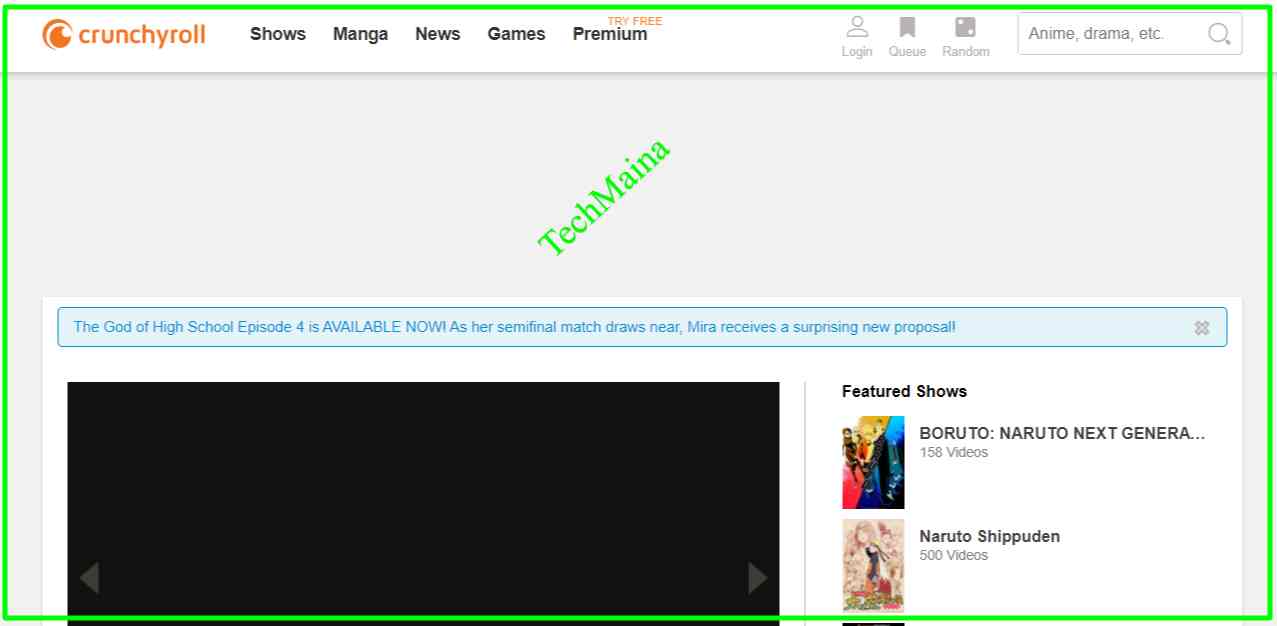The image size is (1277, 626).
Task: Open the Premium menu item
Action: coord(609,34)
